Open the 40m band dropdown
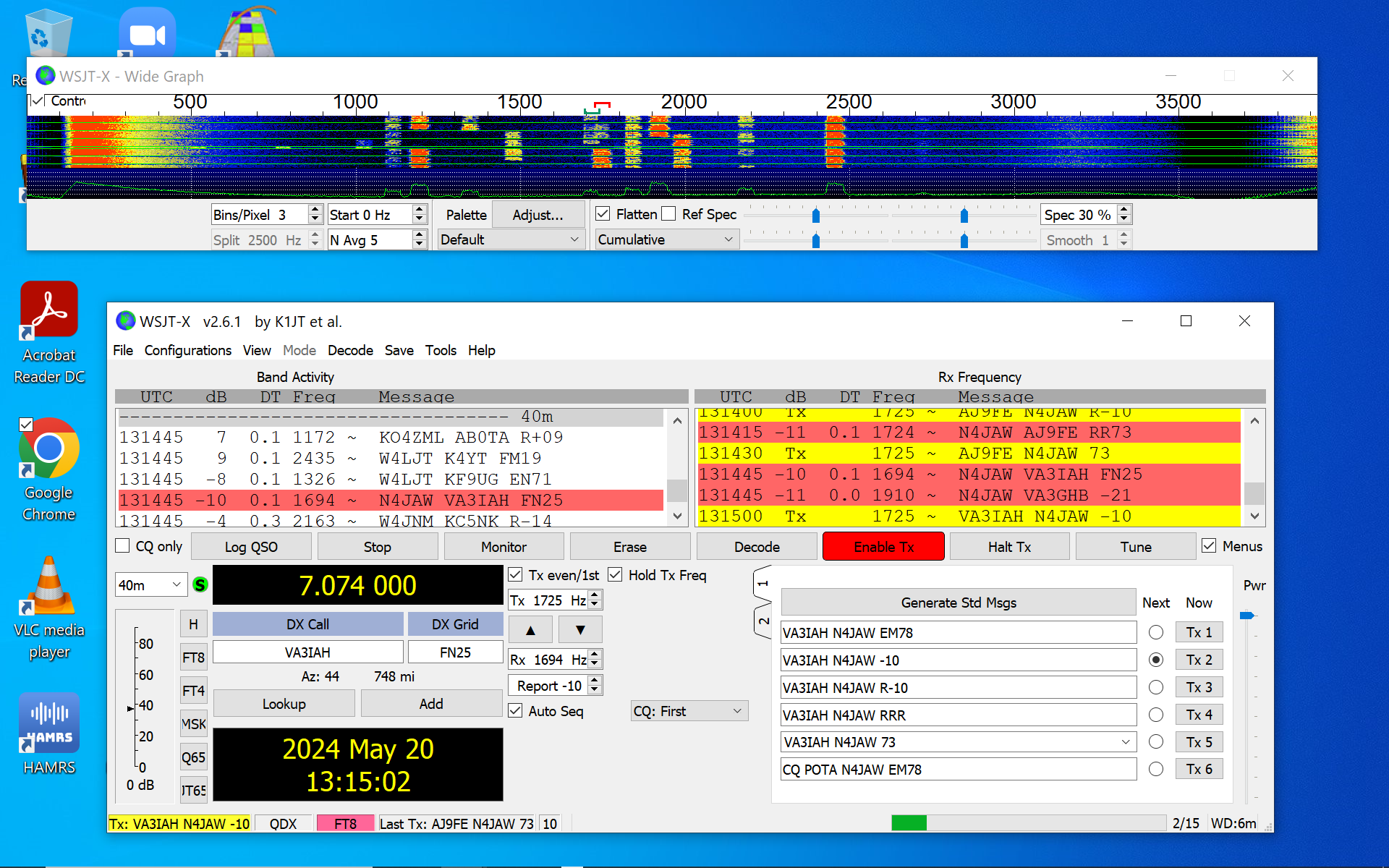The image size is (1389, 868). coord(151,584)
